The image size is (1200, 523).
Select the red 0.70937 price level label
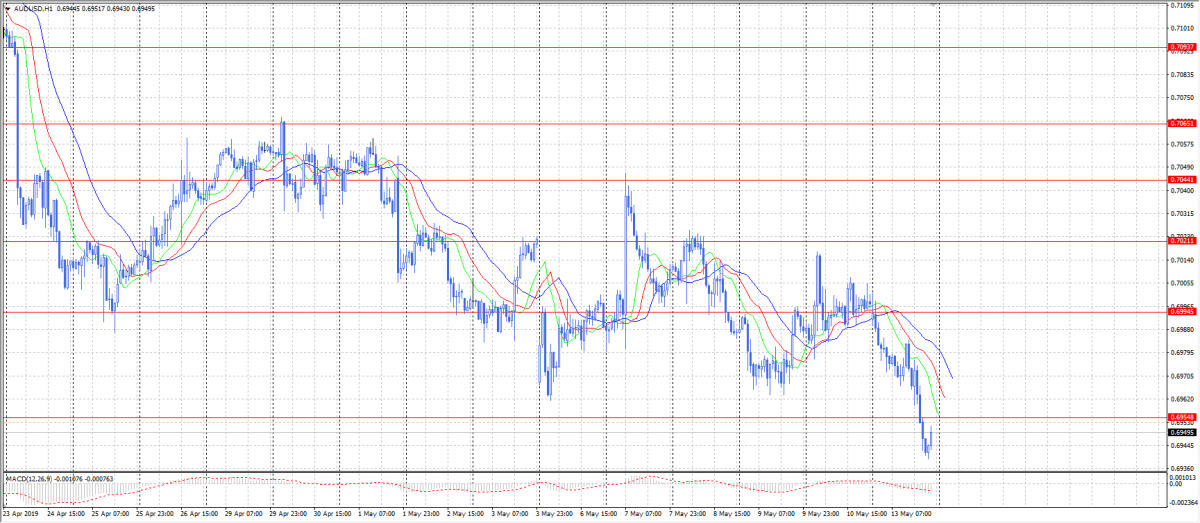click(1182, 47)
